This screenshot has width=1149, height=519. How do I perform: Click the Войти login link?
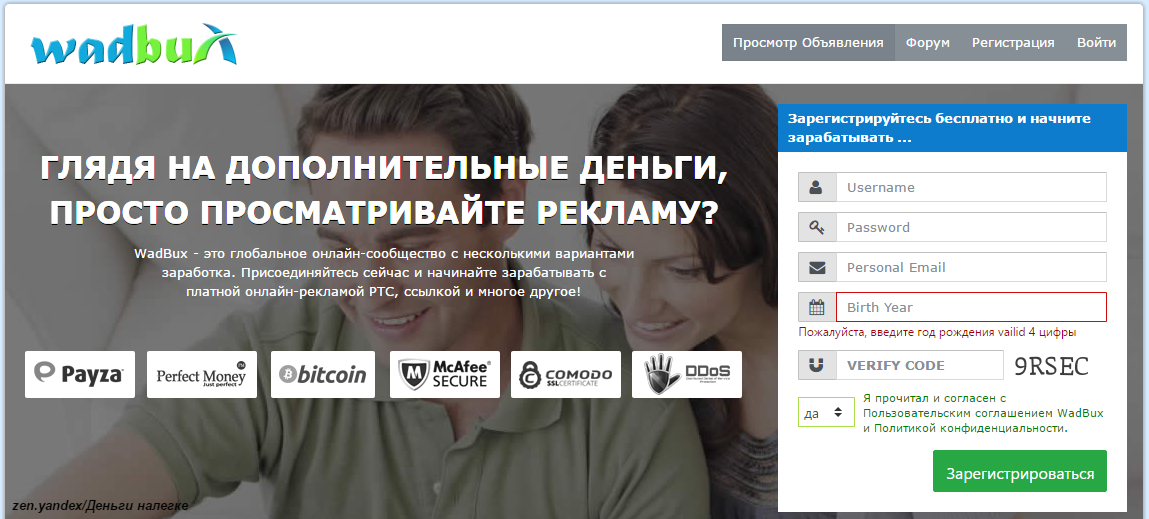[1096, 43]
